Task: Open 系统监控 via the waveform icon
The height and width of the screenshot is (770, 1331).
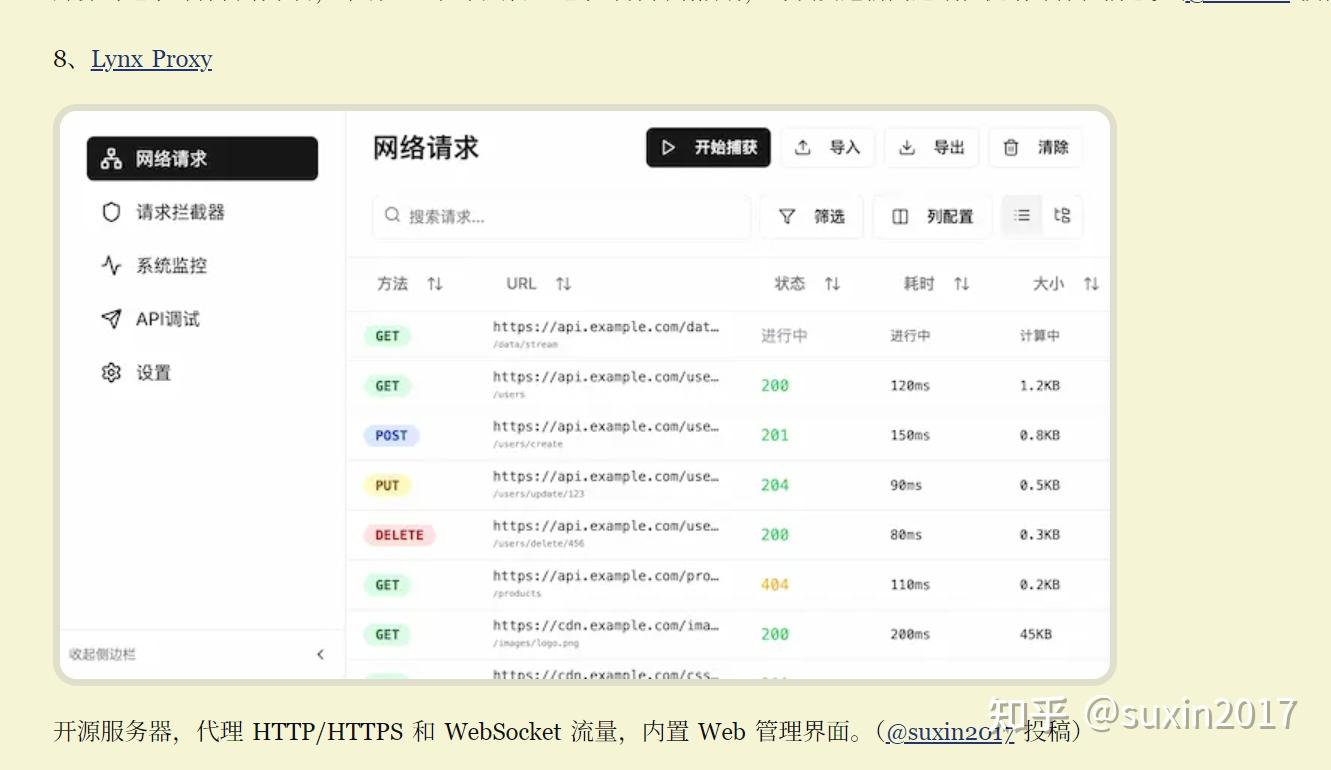Action: point(110,265)
